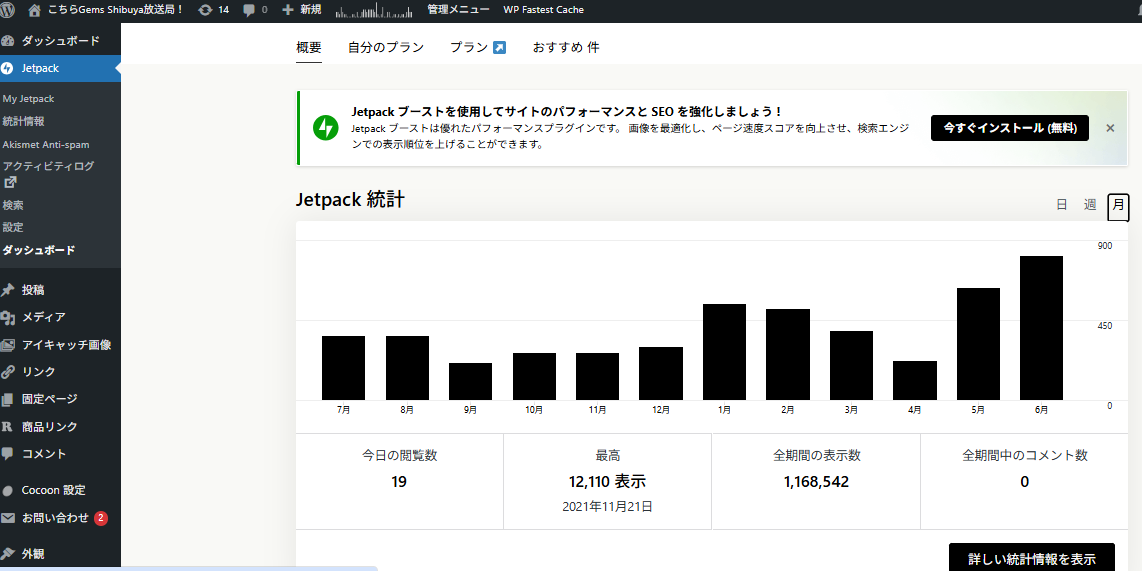Click the external link icon under アクティビティログ
Screen dimensions: 1142x571
coord(10,182)
